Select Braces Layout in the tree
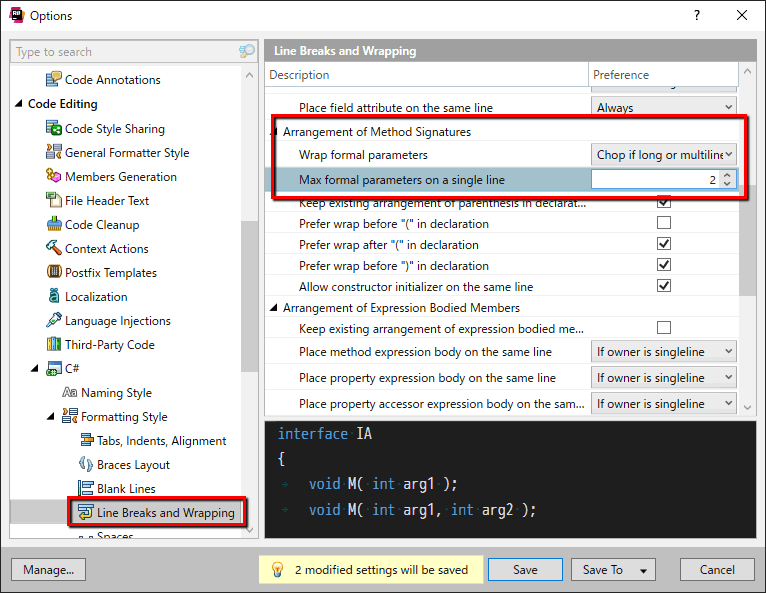766x593 pixels. pyautogui.click(x=133, y=465)
